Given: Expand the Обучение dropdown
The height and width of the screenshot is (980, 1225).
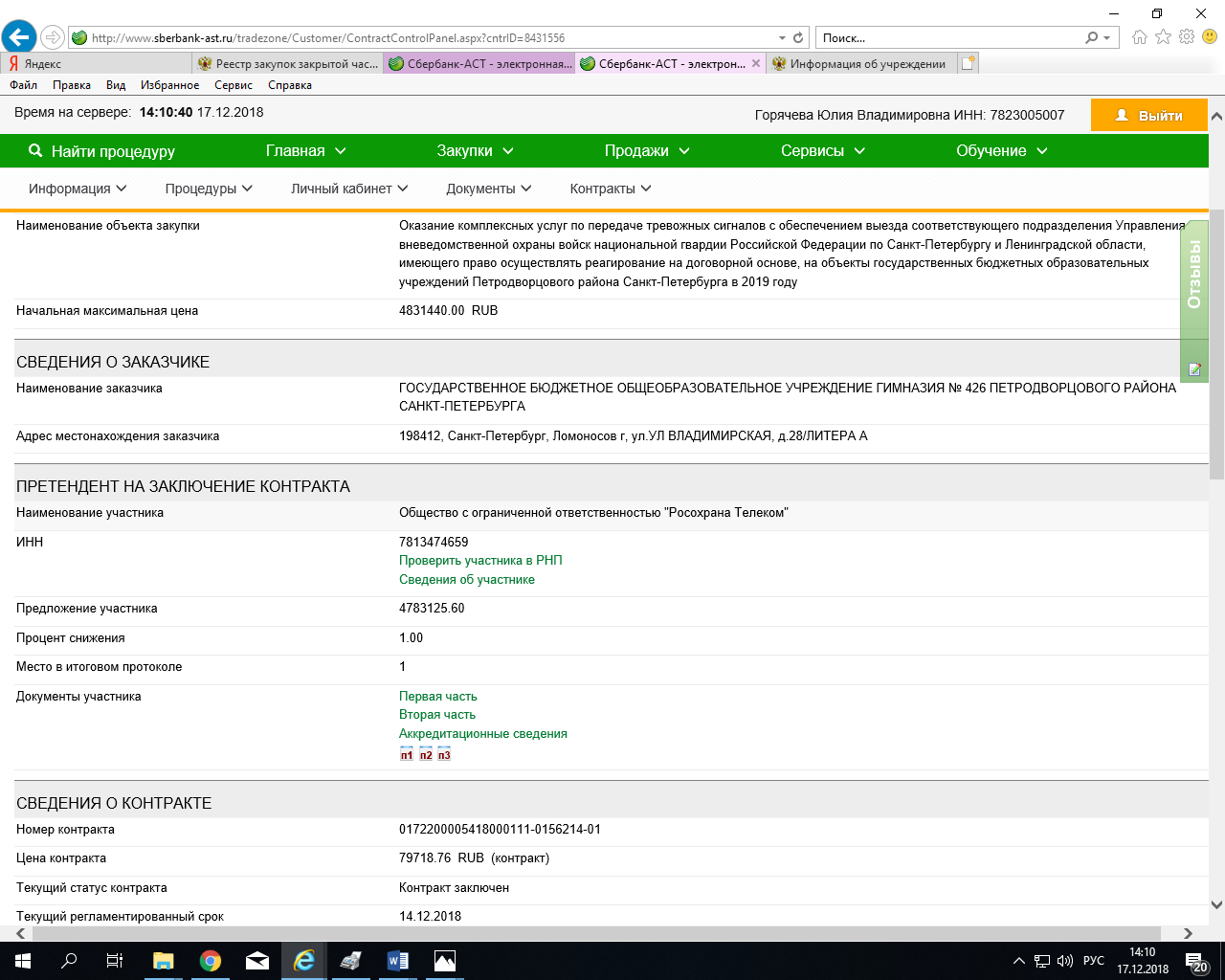Looking at the screenshot, I should click(x=1002, y=151).
